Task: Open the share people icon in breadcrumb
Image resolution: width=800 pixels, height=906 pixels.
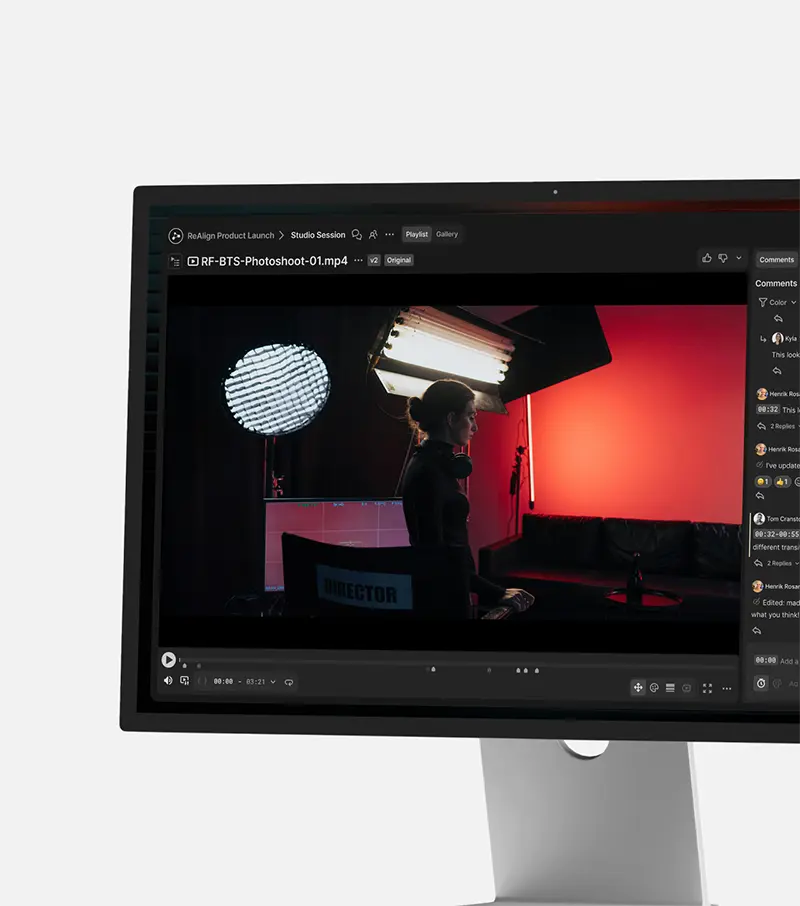Action: pos(373,235)
